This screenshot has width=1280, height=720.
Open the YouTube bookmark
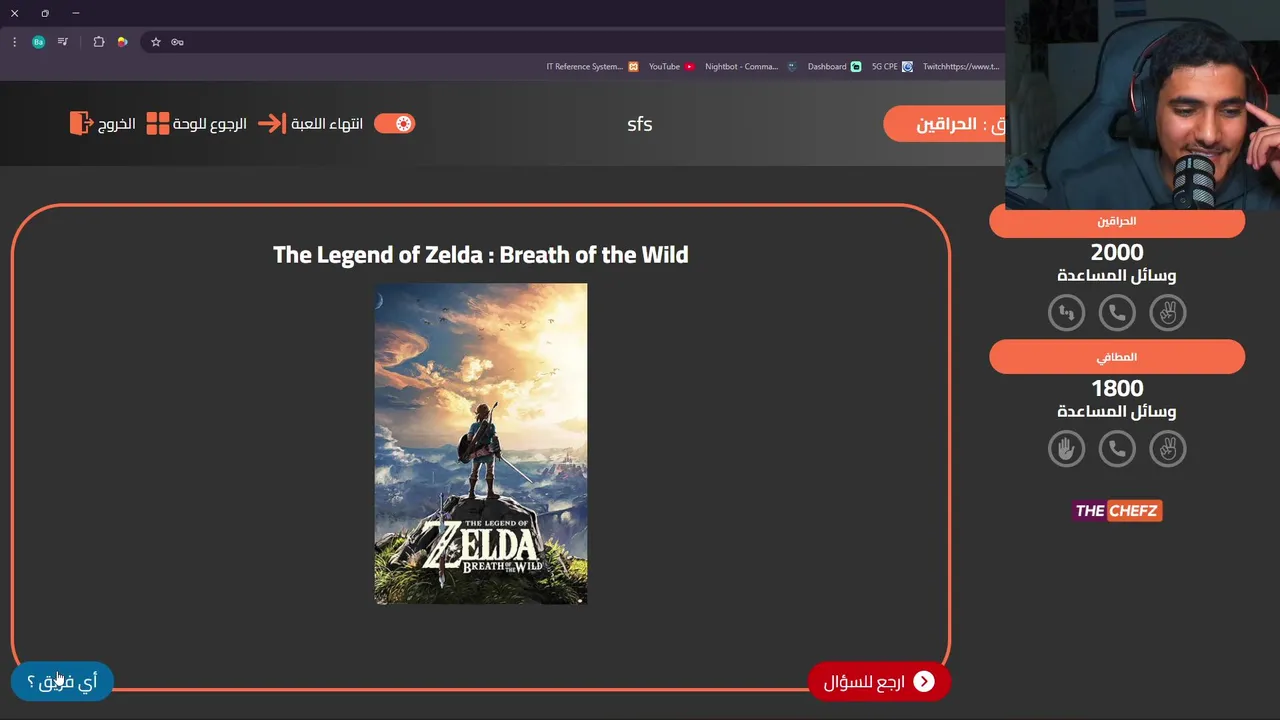[x=671, y=67]
